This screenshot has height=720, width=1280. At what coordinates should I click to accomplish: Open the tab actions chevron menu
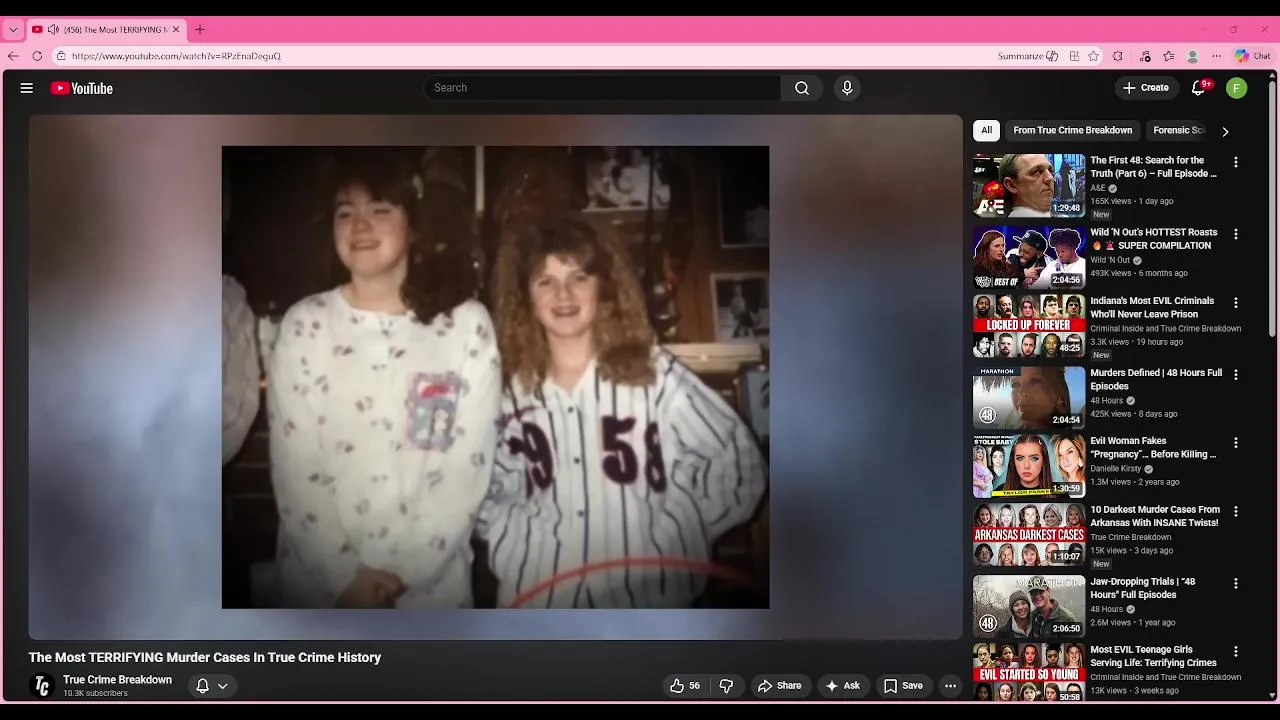pos(13,29)
